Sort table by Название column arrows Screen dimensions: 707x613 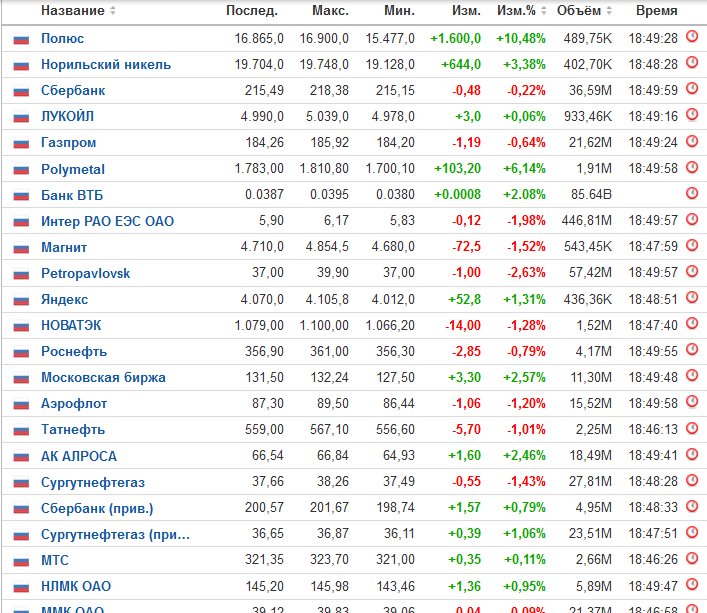pos(112,10)
